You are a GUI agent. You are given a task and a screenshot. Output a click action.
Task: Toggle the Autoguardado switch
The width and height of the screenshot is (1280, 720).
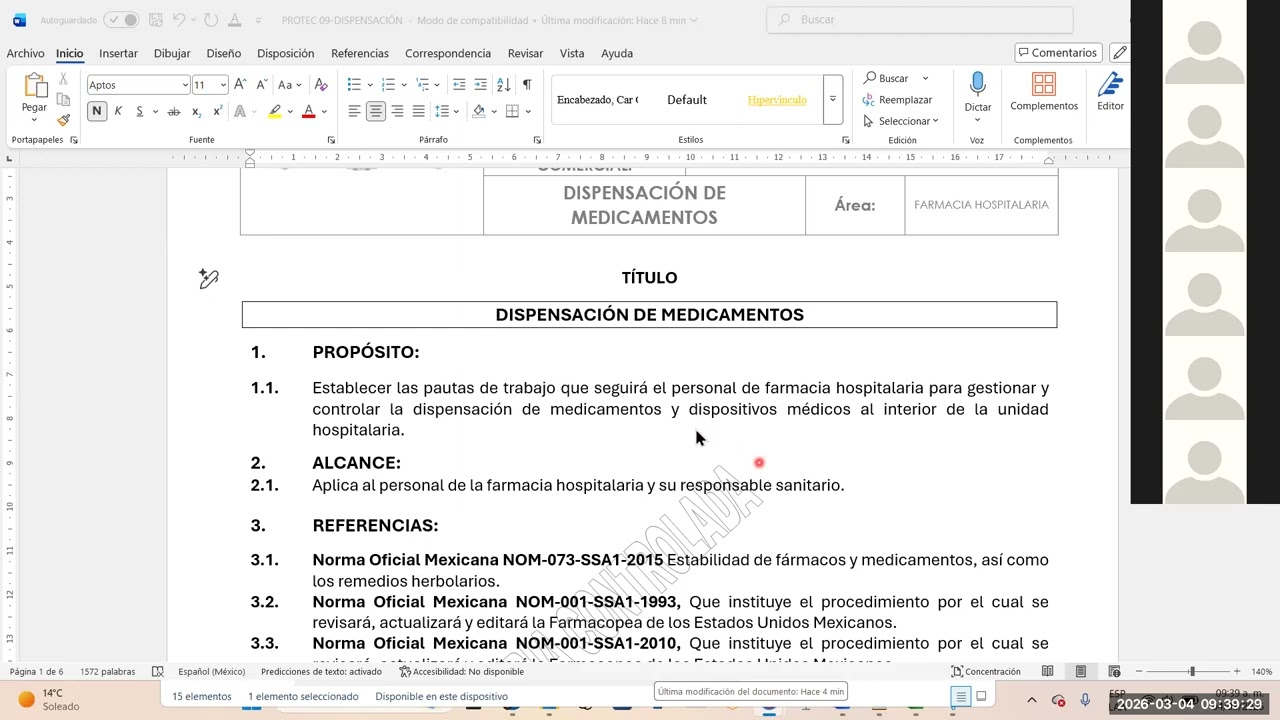[121, 20]
